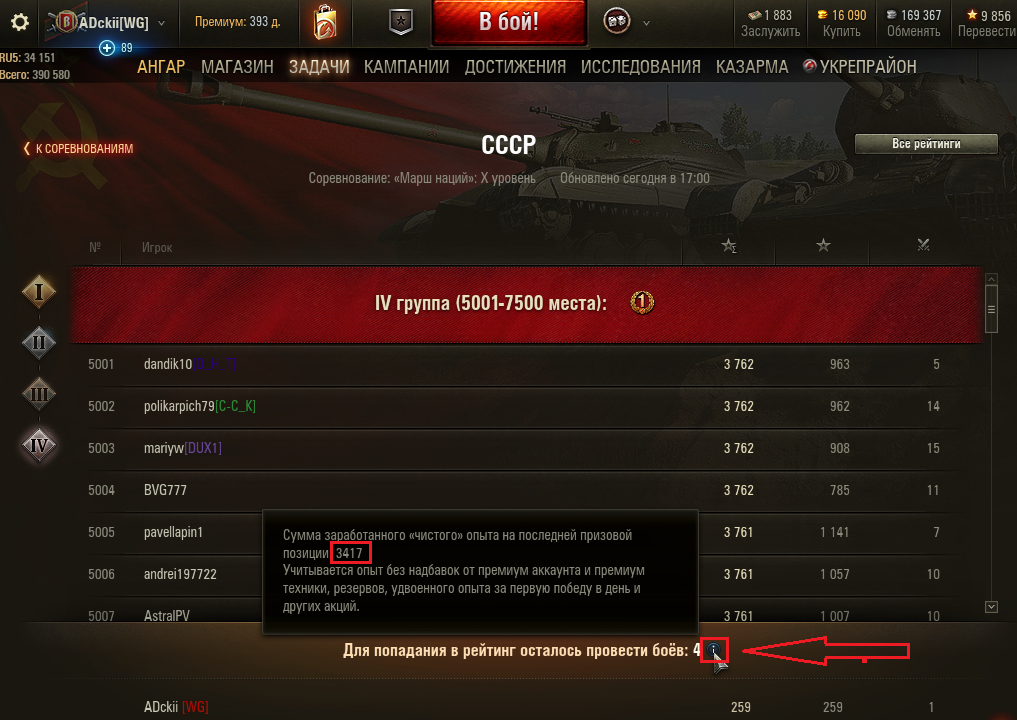Open the ИССЛЕДОВАНИЯ tab

point(641,67)
